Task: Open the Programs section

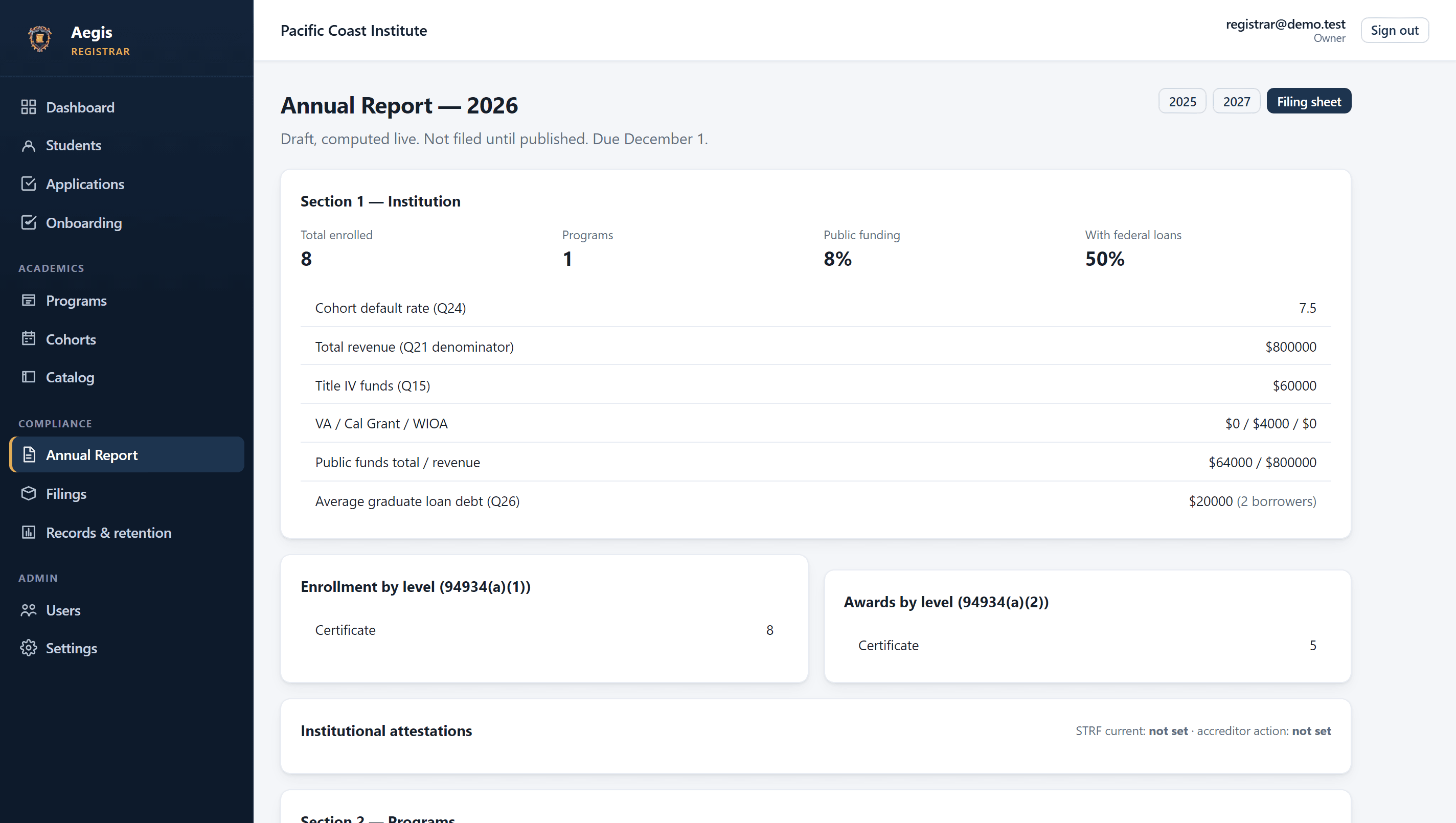Action: click(127, 300)
